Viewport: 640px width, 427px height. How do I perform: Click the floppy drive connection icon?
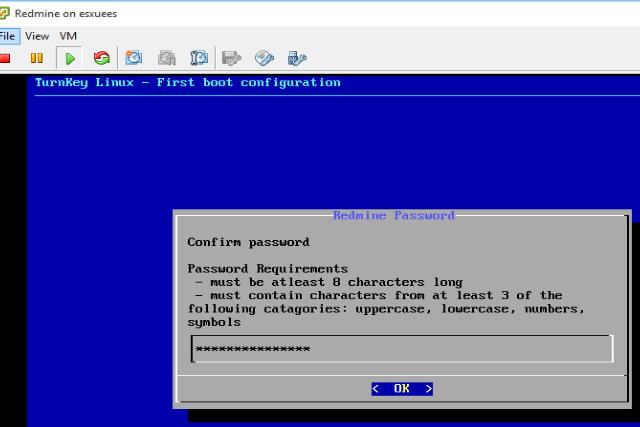[231, 58]
